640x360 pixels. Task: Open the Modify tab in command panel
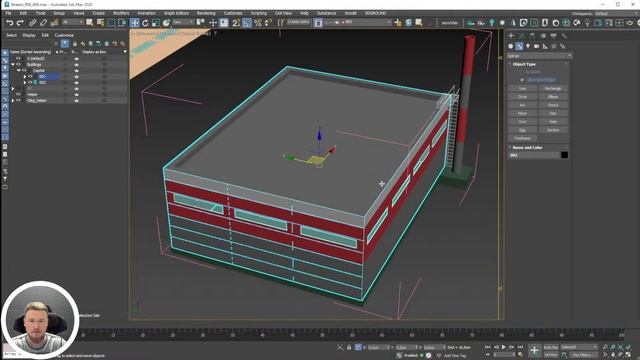coord(522,36)
